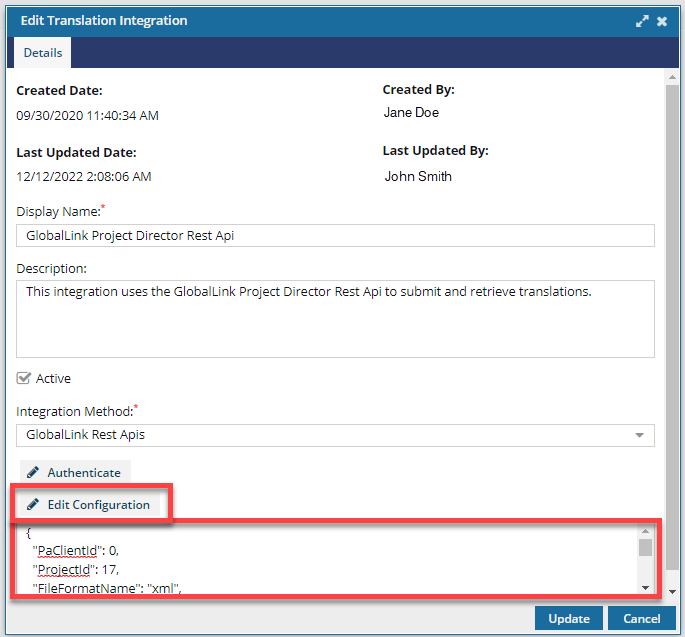Screen dimensions: 685x637
Task: Click the Created Date label
Action: (x=59, y=90)
